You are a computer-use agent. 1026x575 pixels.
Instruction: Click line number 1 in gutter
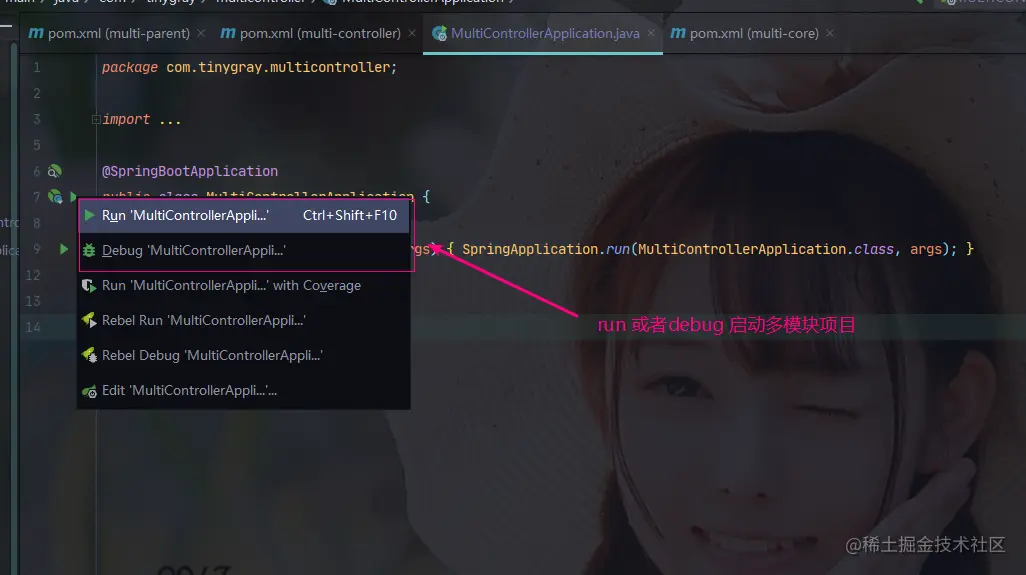[x=37, y=67]
